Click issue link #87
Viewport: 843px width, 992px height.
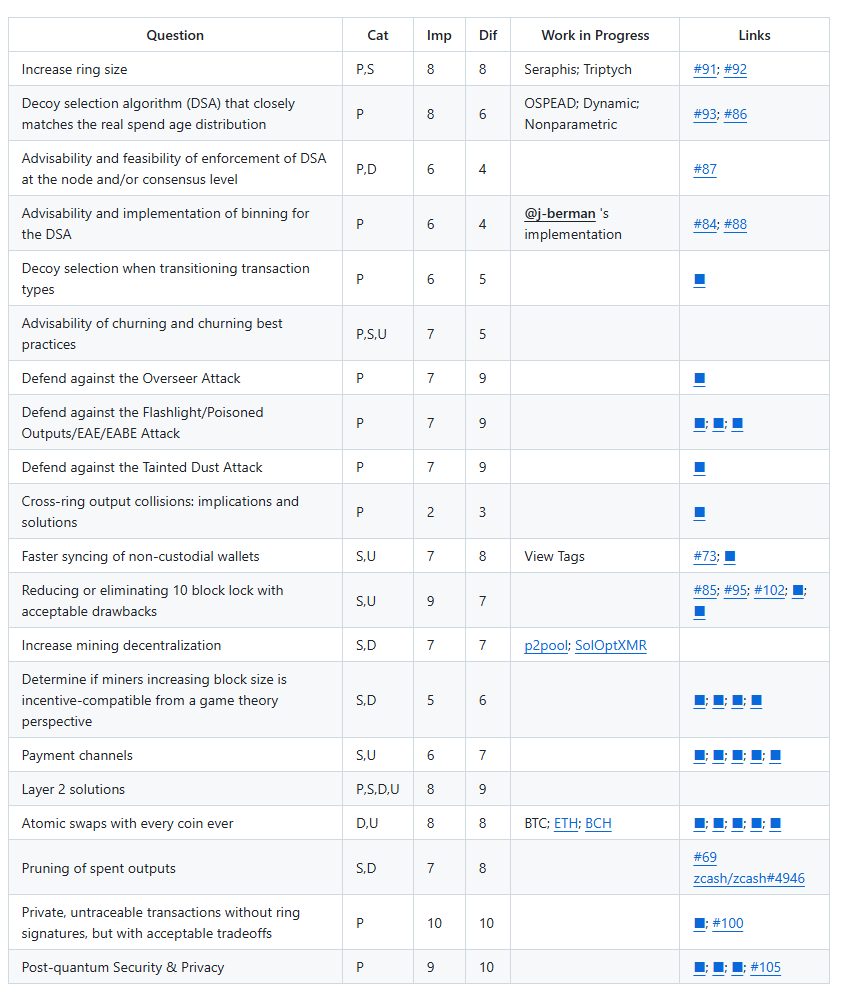coord(704,170)
